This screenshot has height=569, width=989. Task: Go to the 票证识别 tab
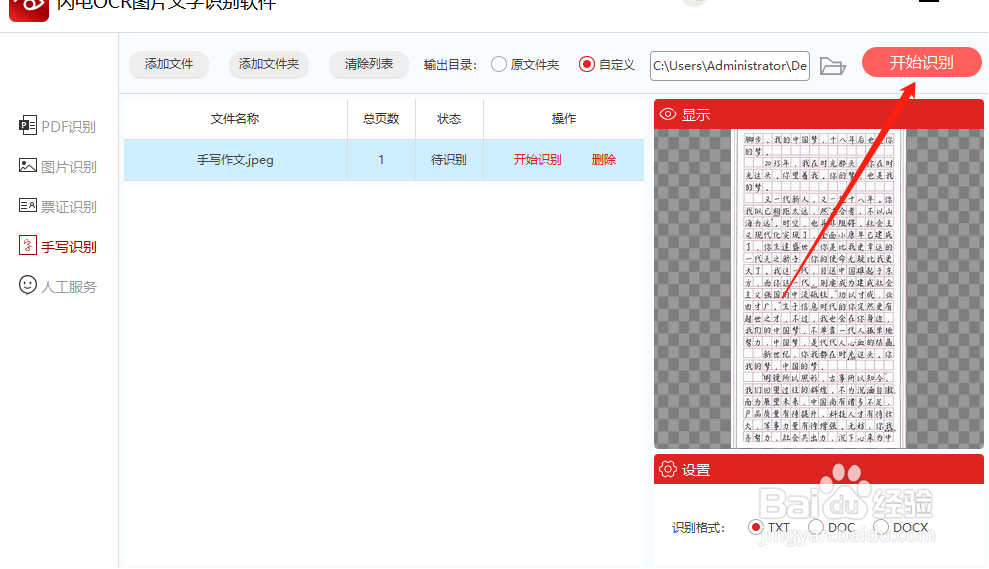pyautogui.click(x=57, y=206)
